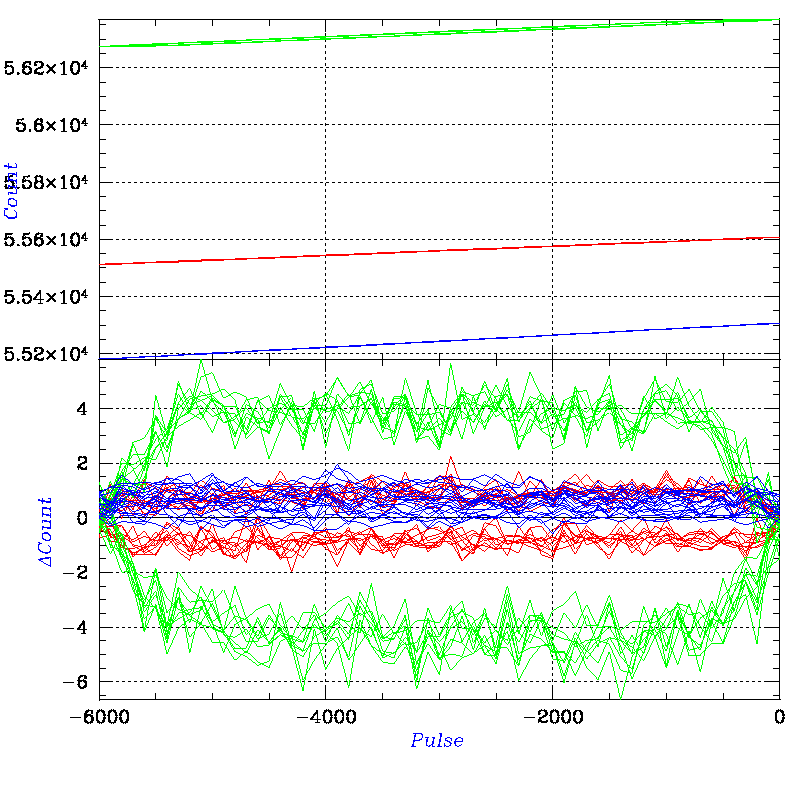The height and width of the screenshot is (797, 797).
Task: Click the green line in upper plot
Action: (x=439, y=33)
